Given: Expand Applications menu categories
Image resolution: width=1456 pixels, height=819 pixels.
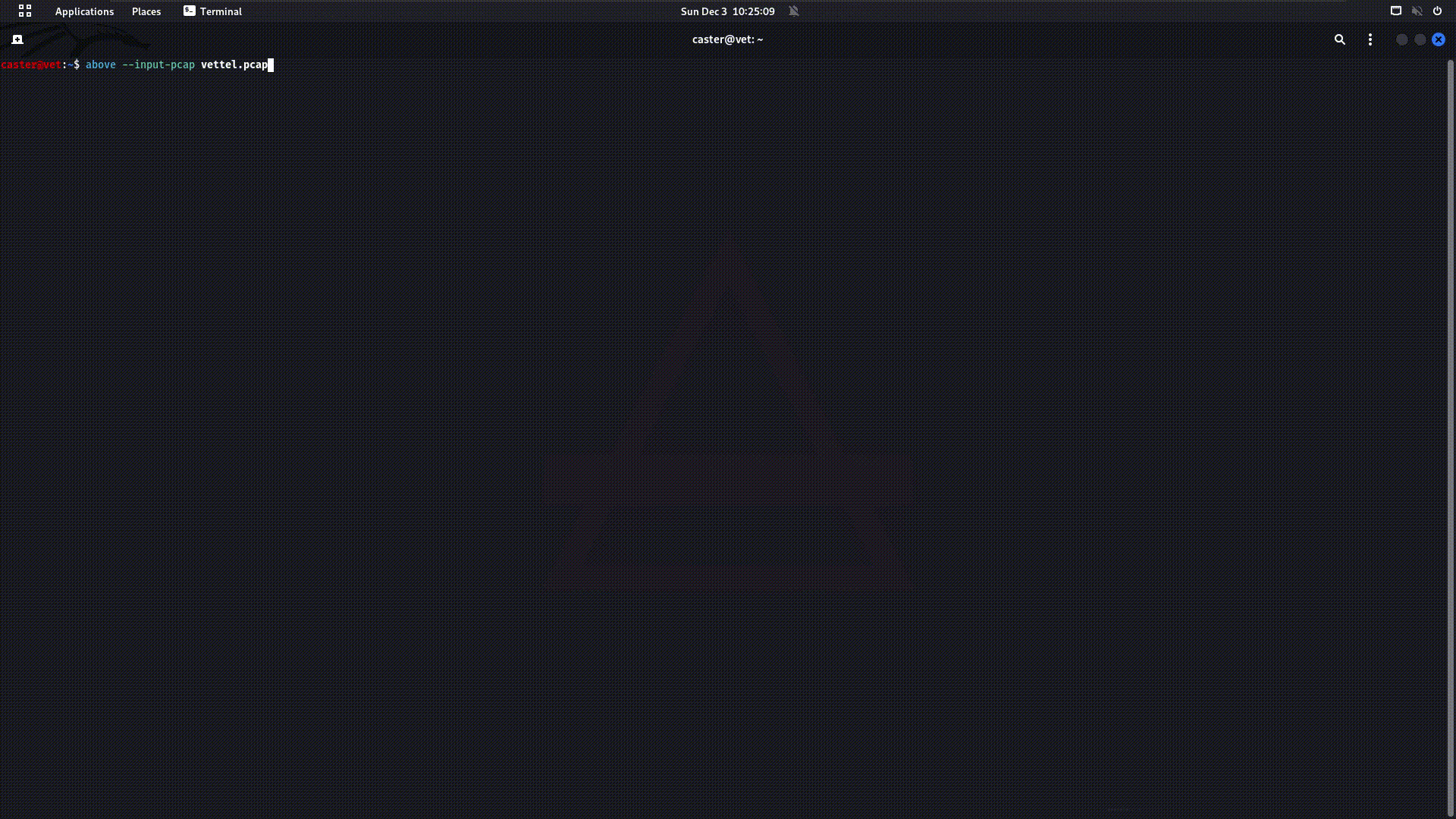Looking at the screenshot, I should coord(83,11).
